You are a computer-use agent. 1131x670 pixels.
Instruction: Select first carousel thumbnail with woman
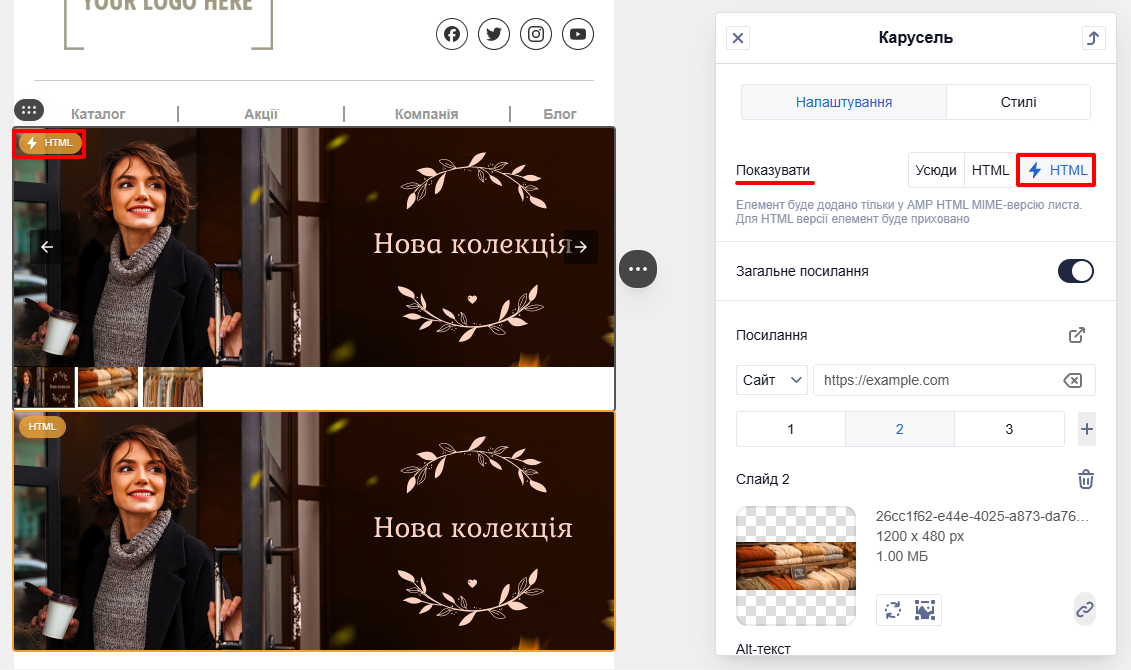pos(45,387)
